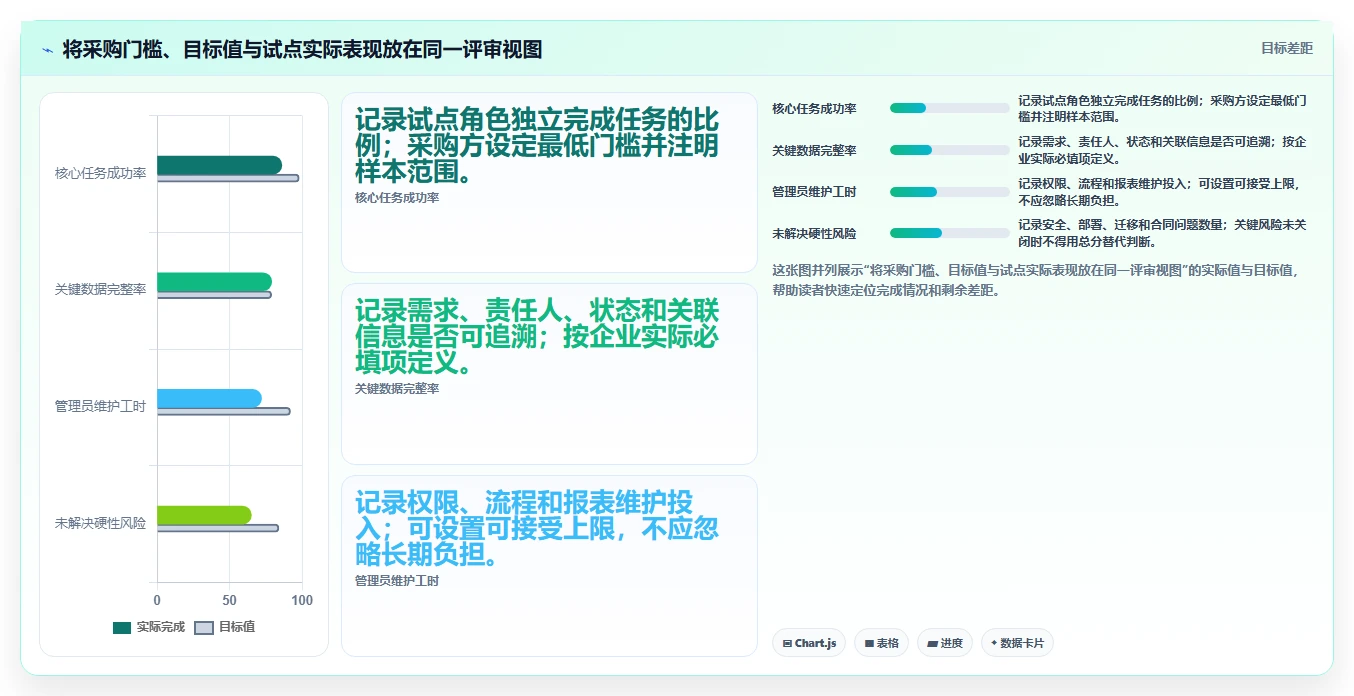The image size is (1354, 696).
Task: Click the 核心任务成功率 progress row label
Action: point(814,108)
